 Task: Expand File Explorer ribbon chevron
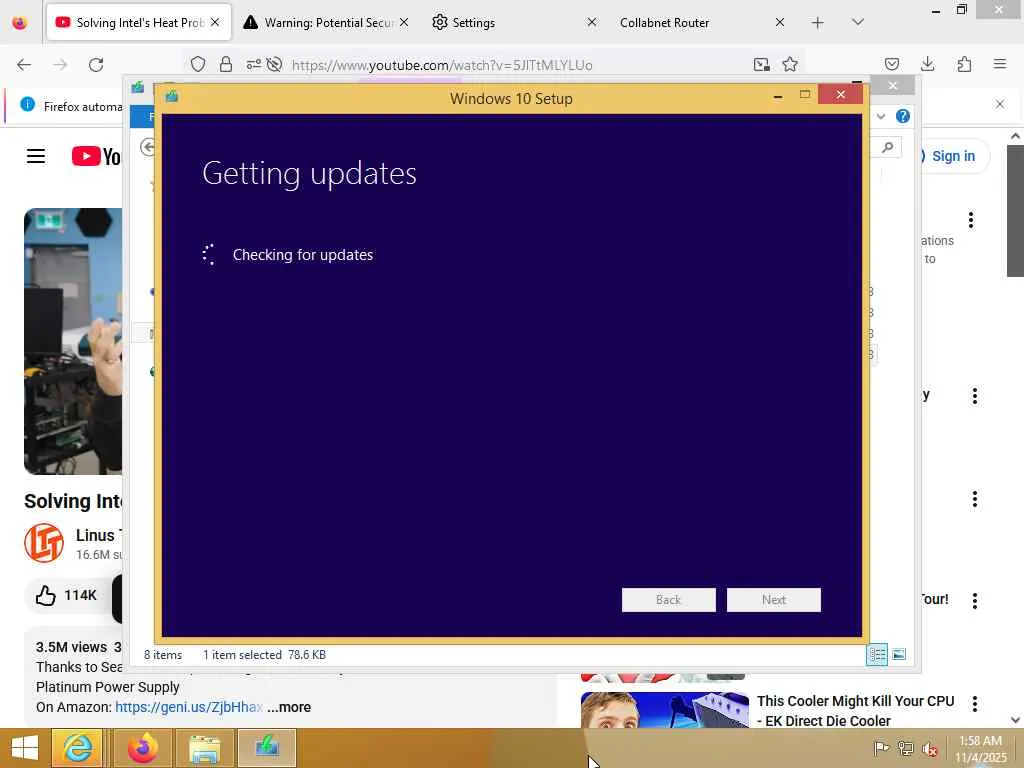[881, 116]
